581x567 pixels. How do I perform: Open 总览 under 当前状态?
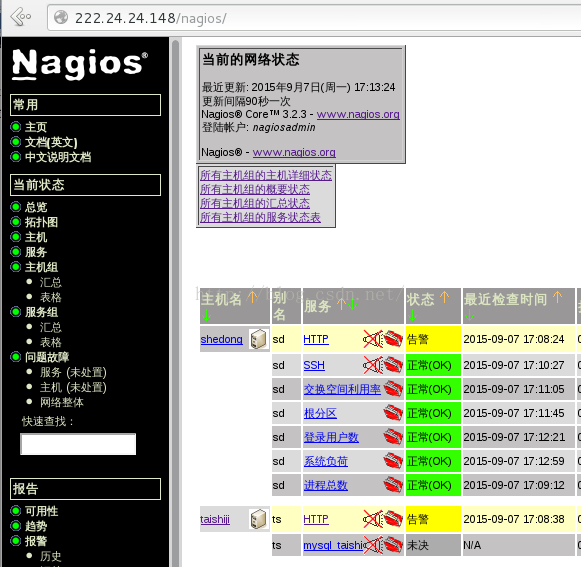click(x=36, y=207)
